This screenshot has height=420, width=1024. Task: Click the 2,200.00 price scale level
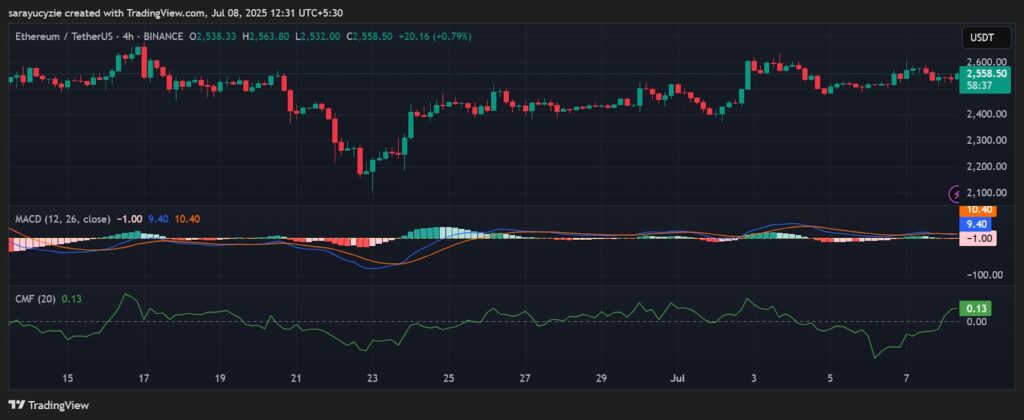click(982, 166)
